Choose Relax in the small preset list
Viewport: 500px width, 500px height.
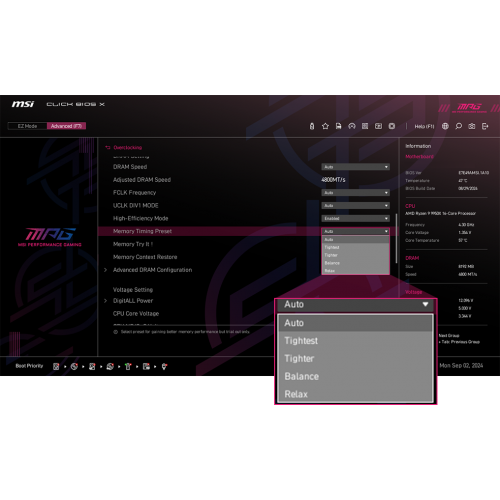tap(355, 271)
